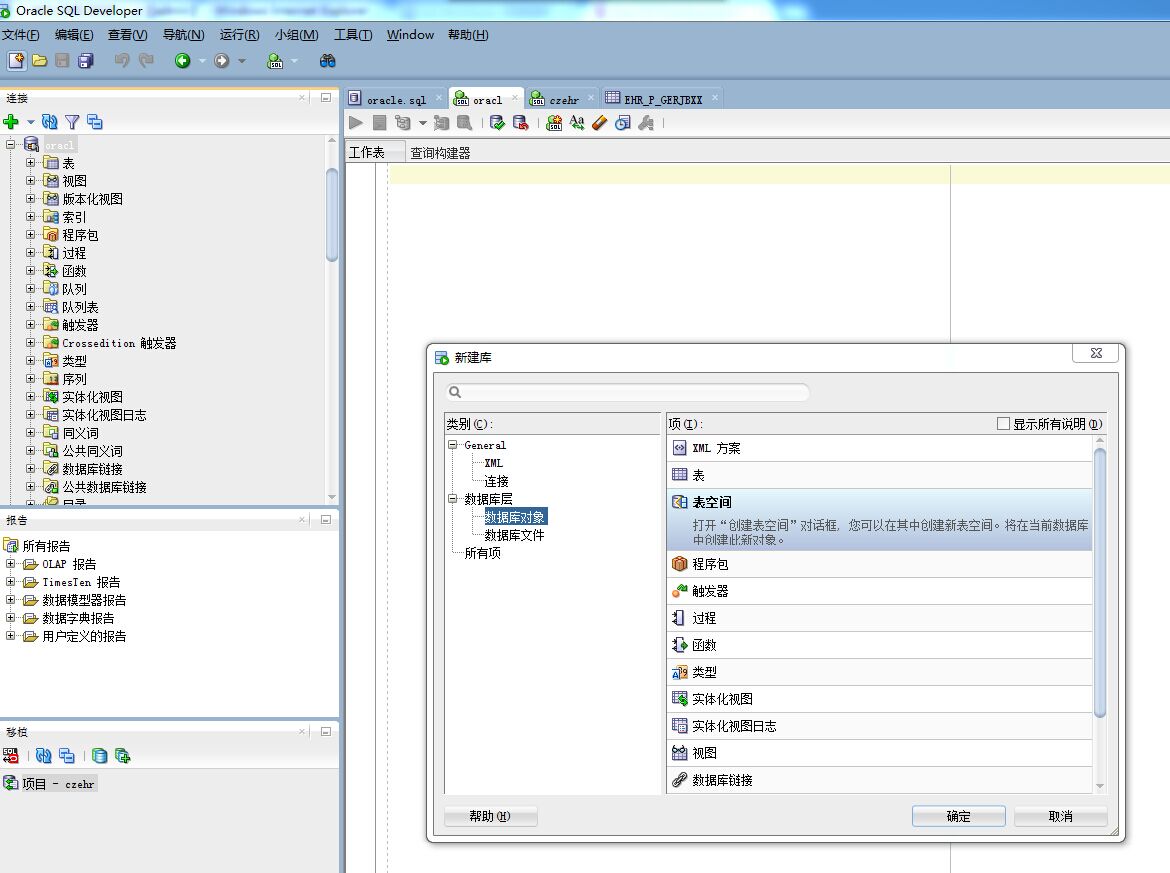Click the 确定 button in dialog
This screenshot has height=873, width=1170.
tap(958, 816)
